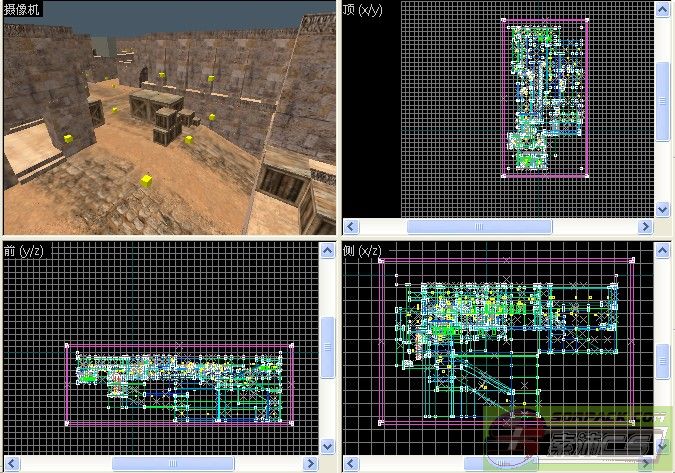
Task: Click horizontal scrollbar thumb in front (y/z) view
Action: click(x=173, y=464)
